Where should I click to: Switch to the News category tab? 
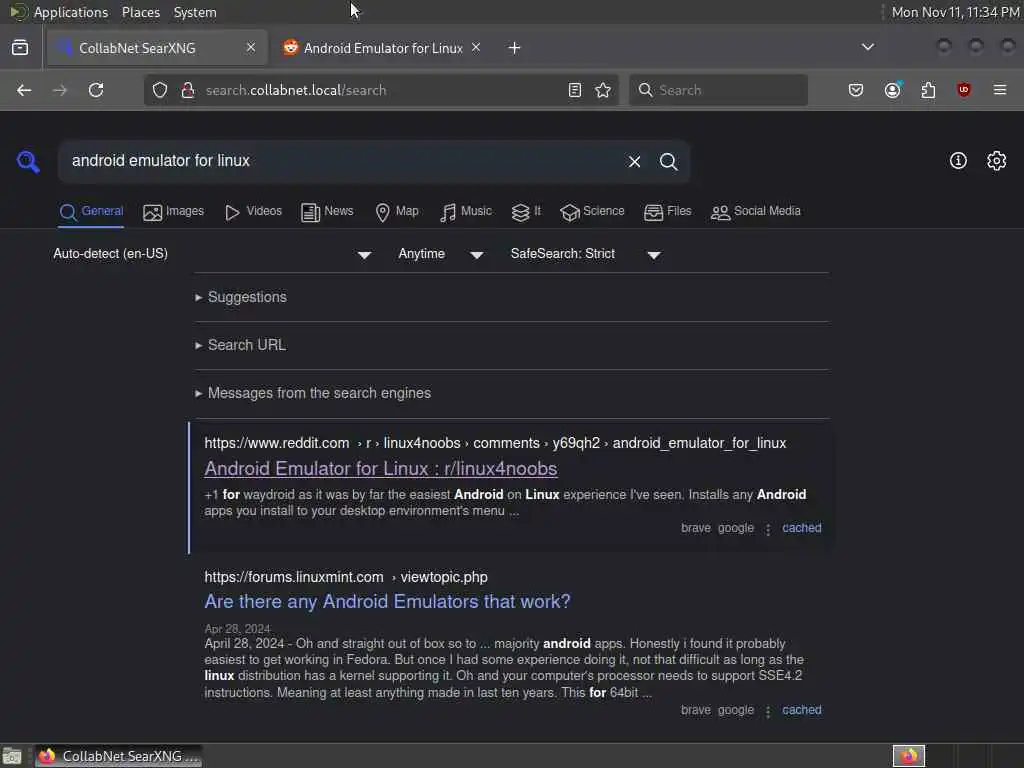pos(327,212)
